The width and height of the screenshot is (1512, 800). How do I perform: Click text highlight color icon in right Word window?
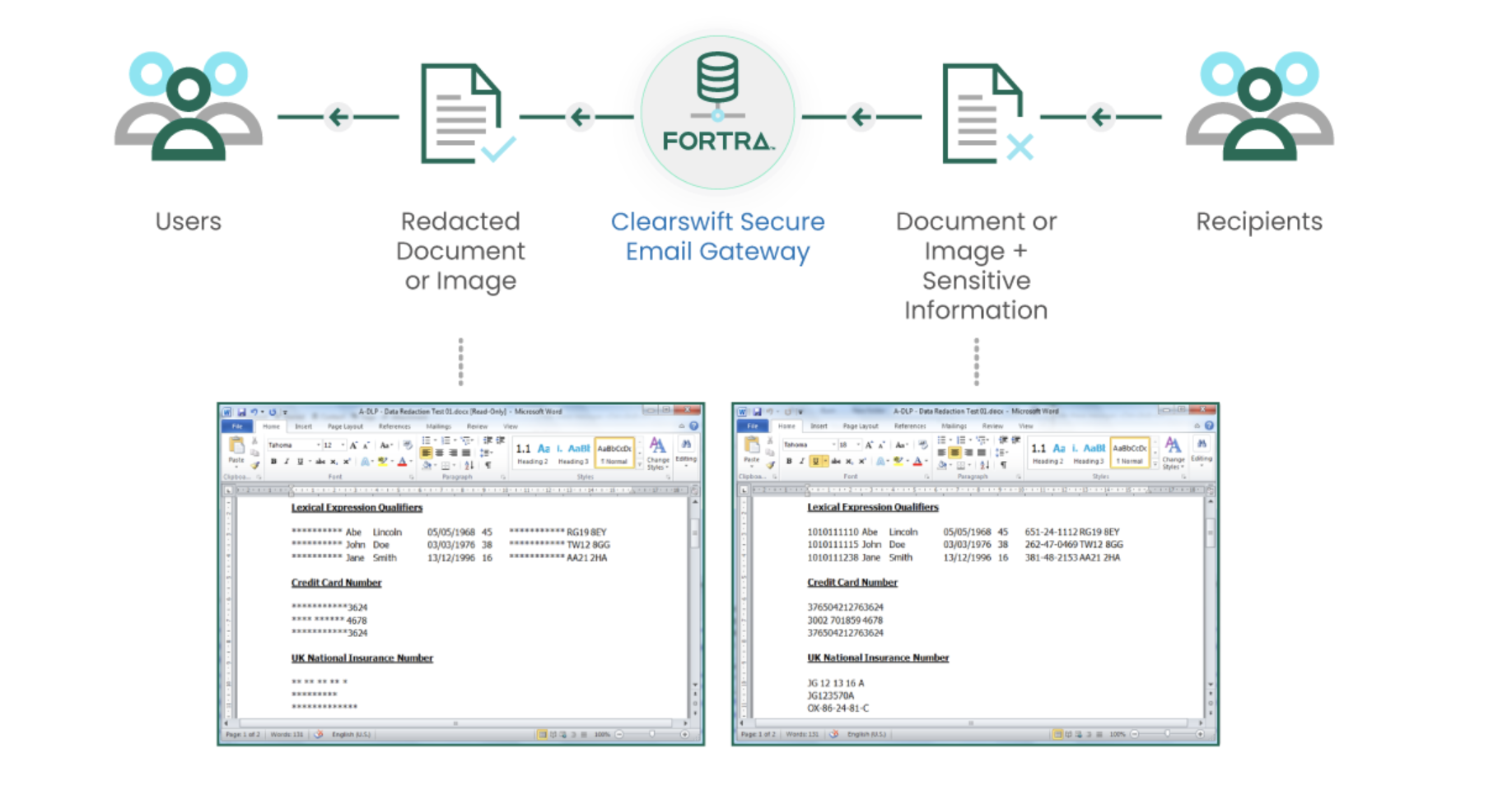(x=898, y=461)
